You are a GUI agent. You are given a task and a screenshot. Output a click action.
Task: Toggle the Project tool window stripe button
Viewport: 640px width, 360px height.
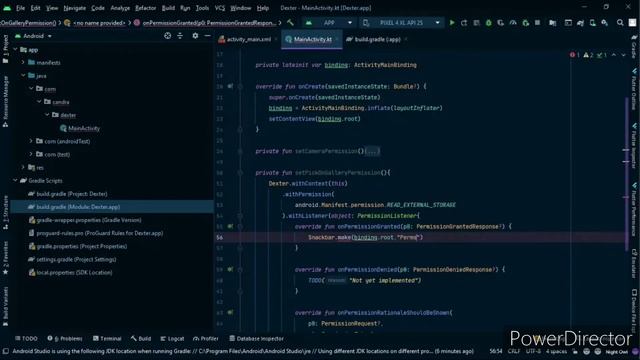pos(5,49)
